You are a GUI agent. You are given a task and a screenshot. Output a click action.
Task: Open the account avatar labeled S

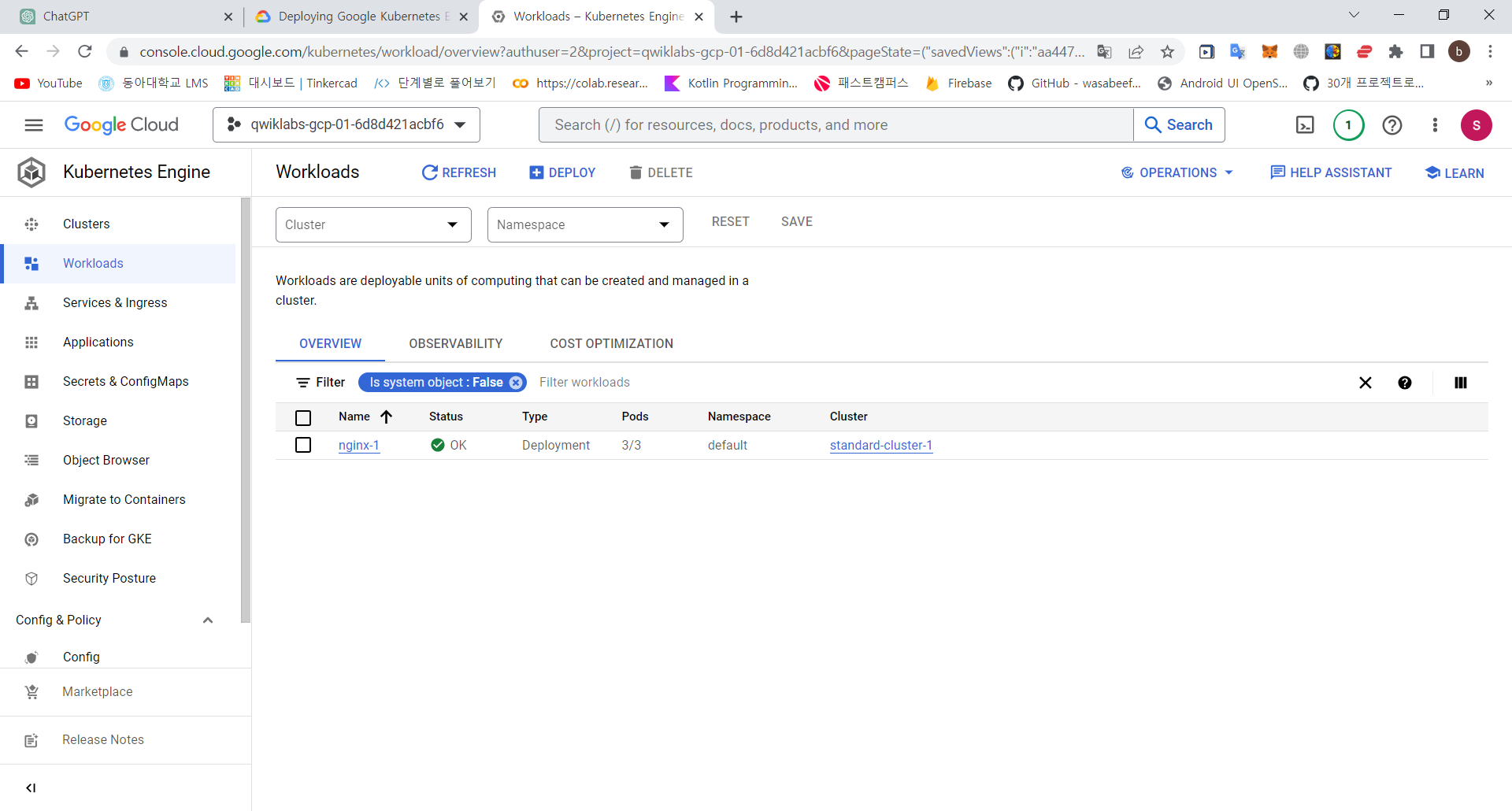click(x=1476, y=124)
